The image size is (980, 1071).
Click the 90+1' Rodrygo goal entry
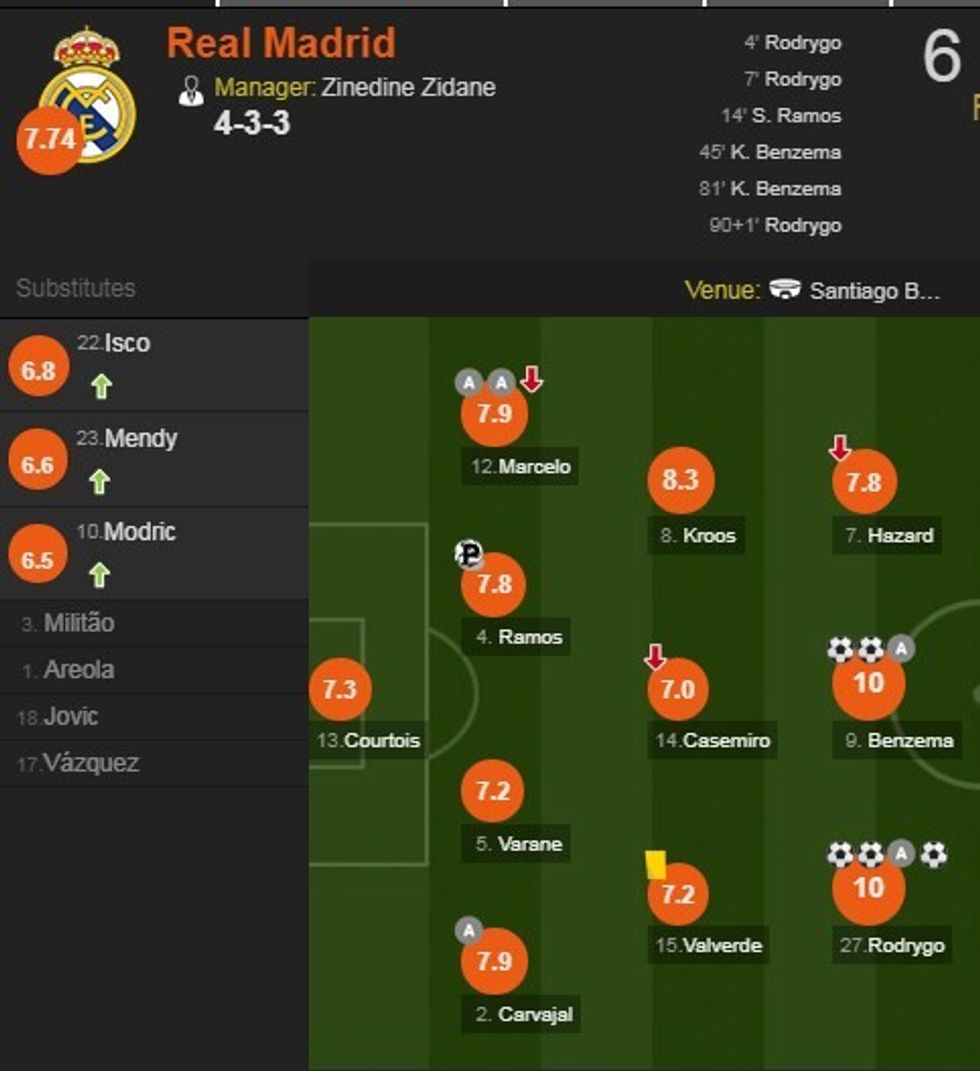pos(776,225)
